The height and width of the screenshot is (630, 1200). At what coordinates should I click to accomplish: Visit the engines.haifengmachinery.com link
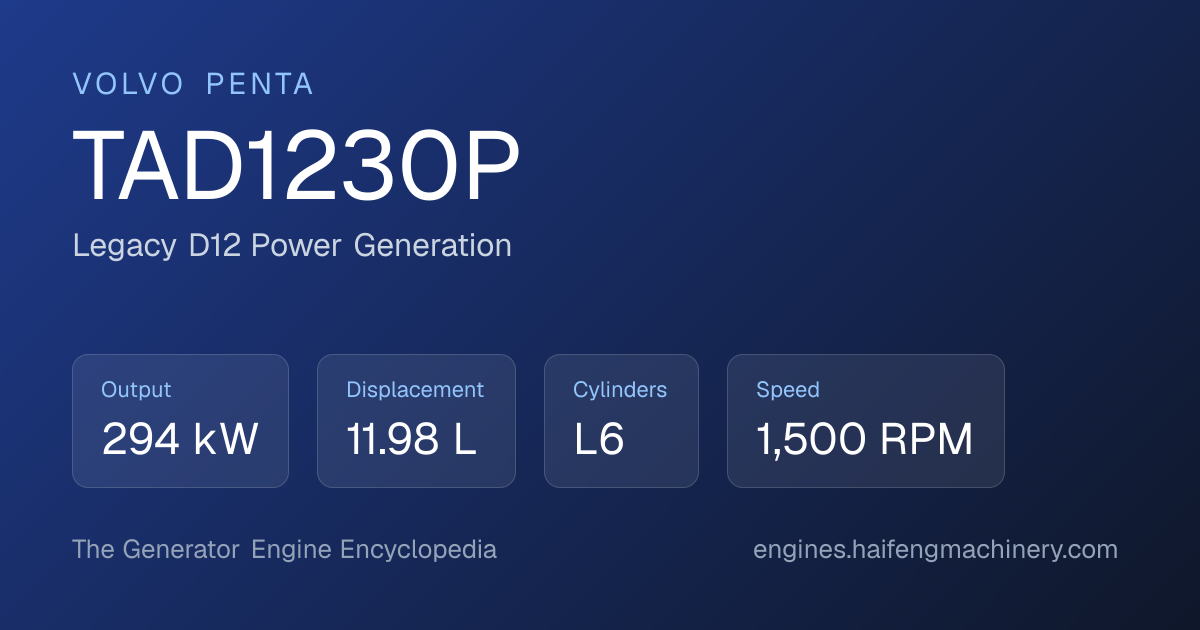click(935, 550)
